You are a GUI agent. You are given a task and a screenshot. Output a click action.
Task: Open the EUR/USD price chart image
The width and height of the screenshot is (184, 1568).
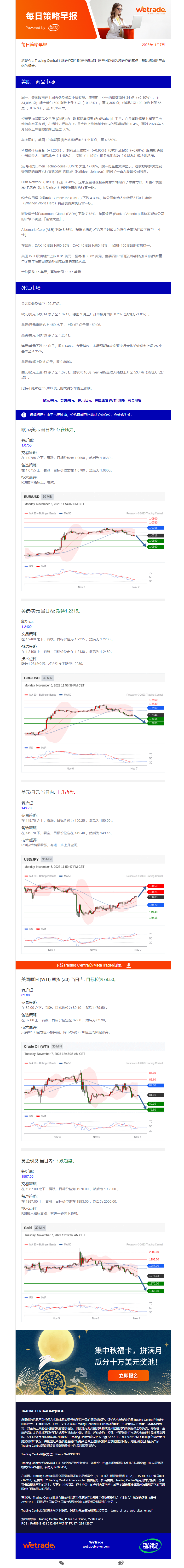coord(93,542)
